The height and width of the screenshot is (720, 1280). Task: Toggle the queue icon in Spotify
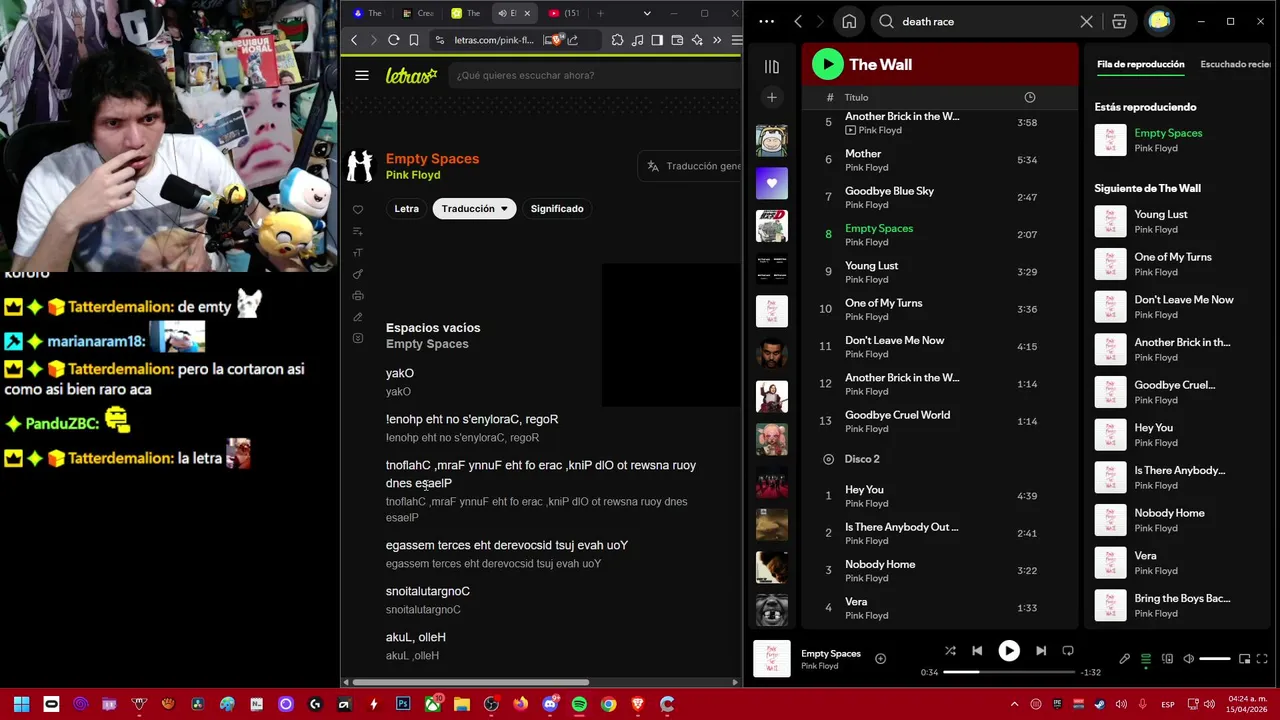pos(1146,659)
